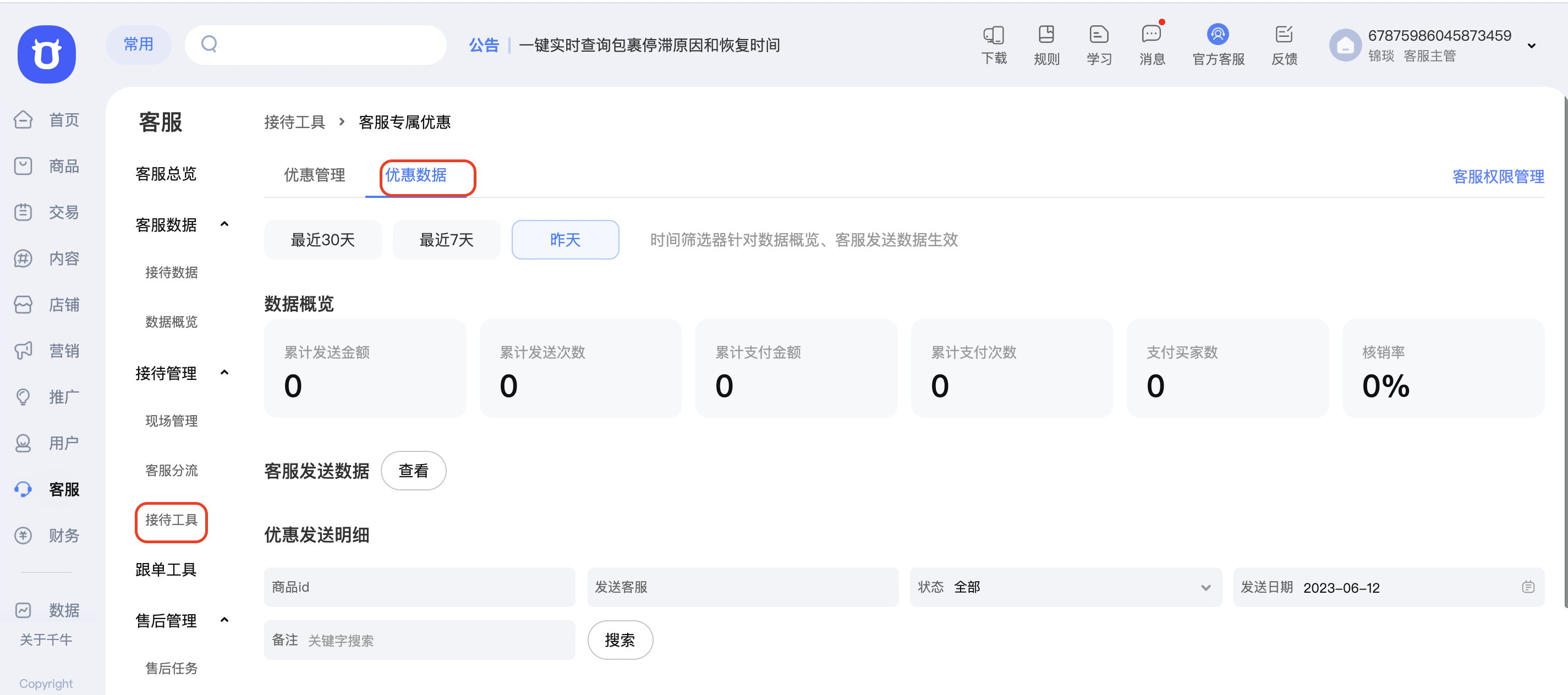Open 客服分流 submenu item

tap(171, 471)
